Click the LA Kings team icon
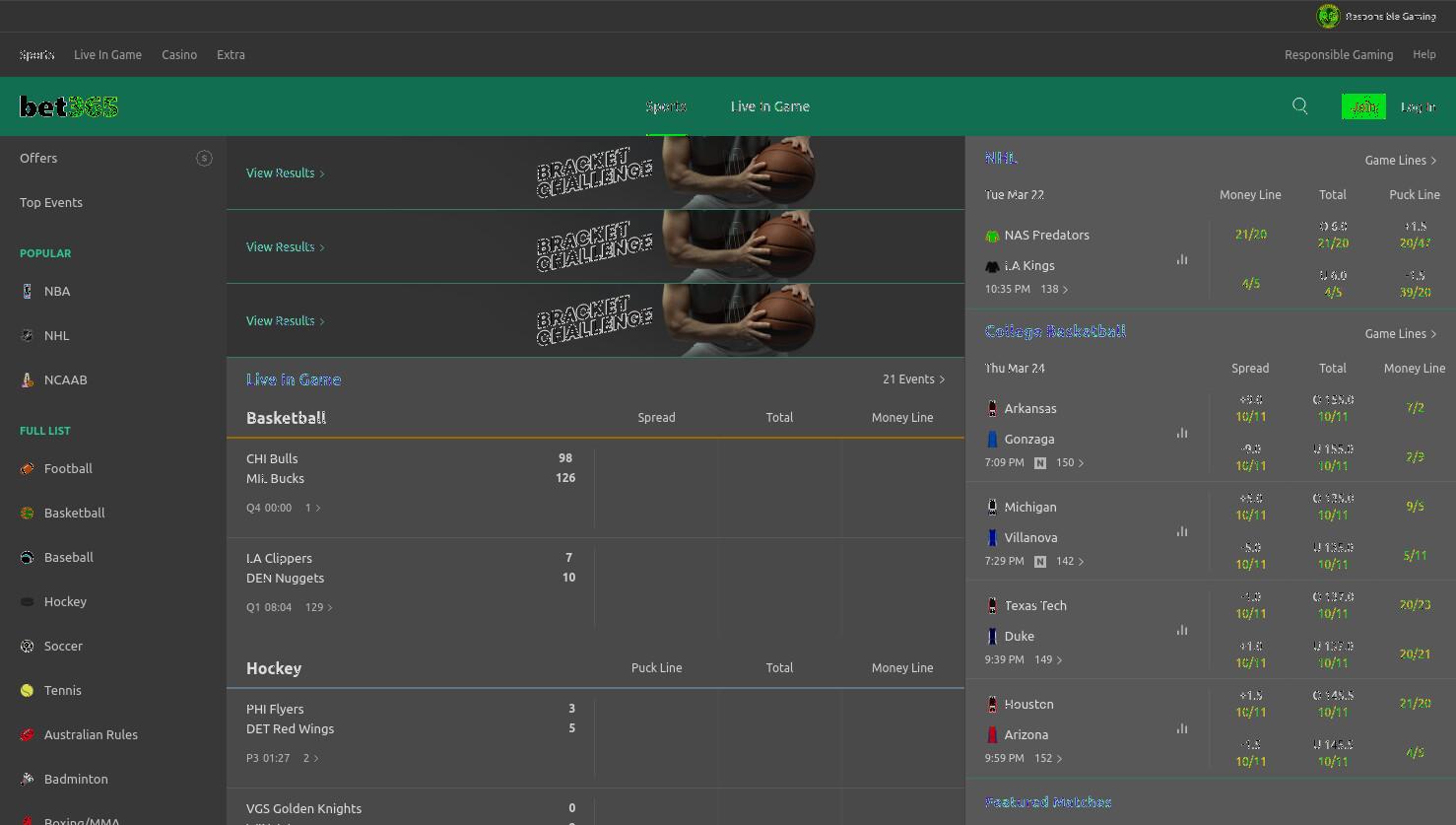 [992, 266]
